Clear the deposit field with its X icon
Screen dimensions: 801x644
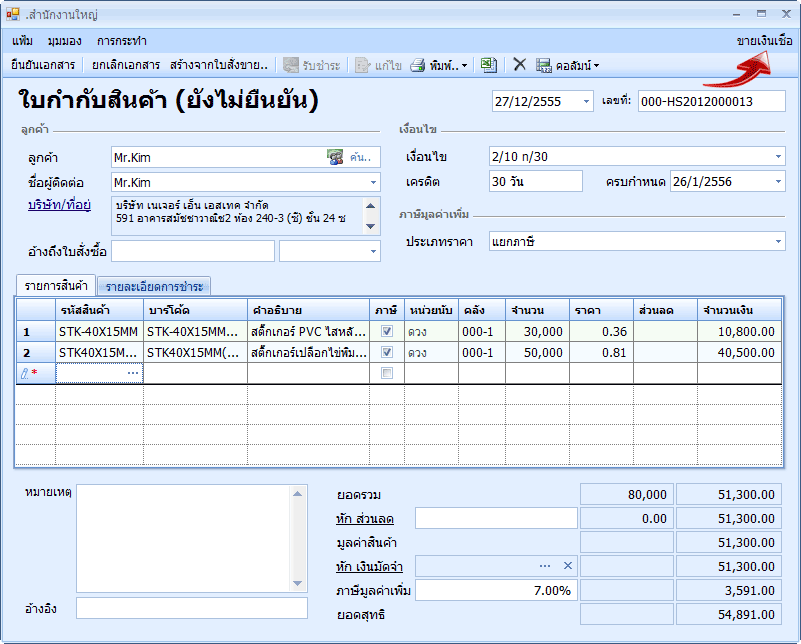pos(567,566)
